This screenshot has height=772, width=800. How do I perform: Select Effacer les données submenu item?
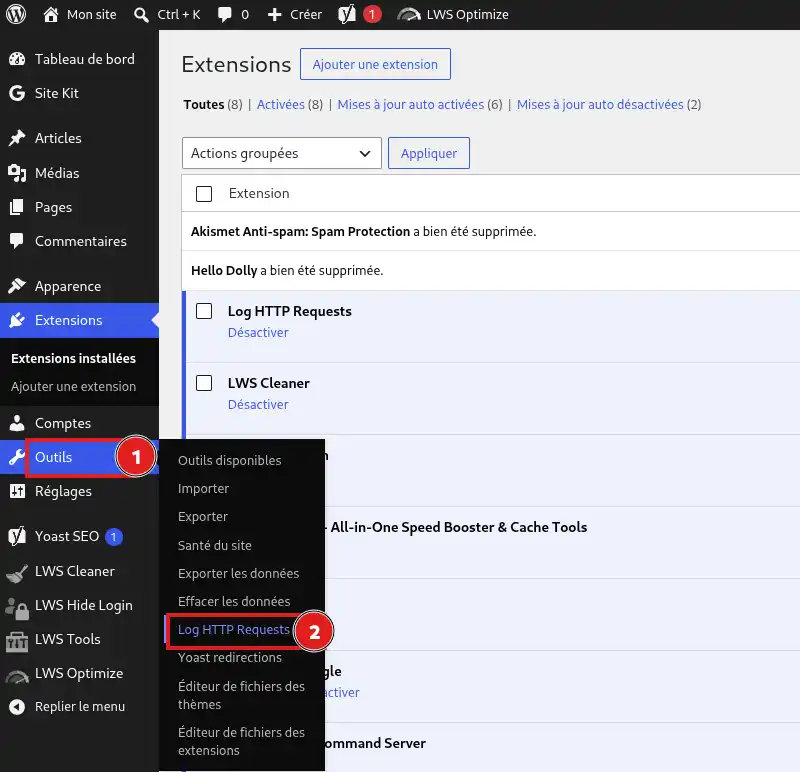(234, 602)
